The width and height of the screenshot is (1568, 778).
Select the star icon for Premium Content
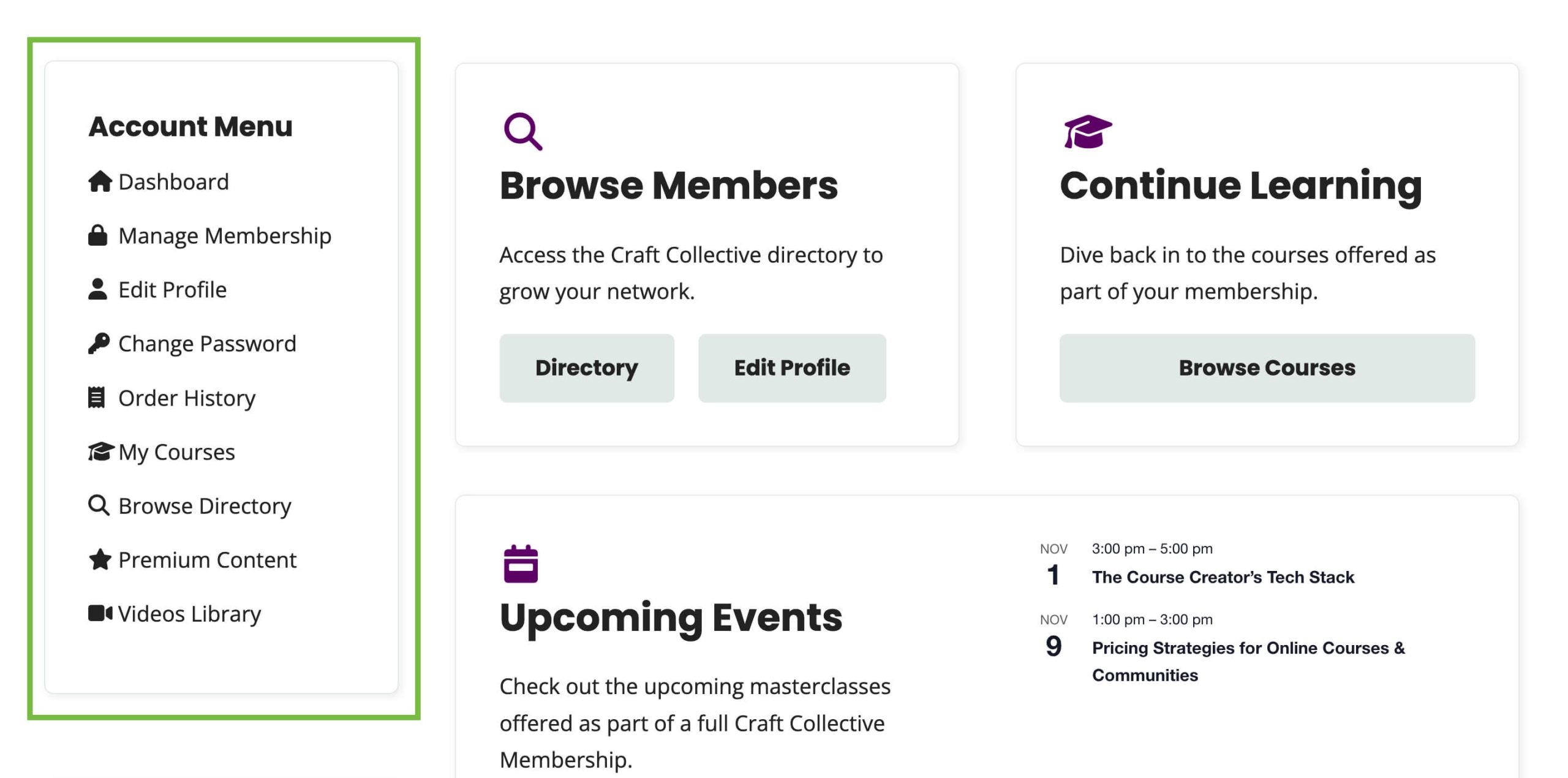pos(100,559)
